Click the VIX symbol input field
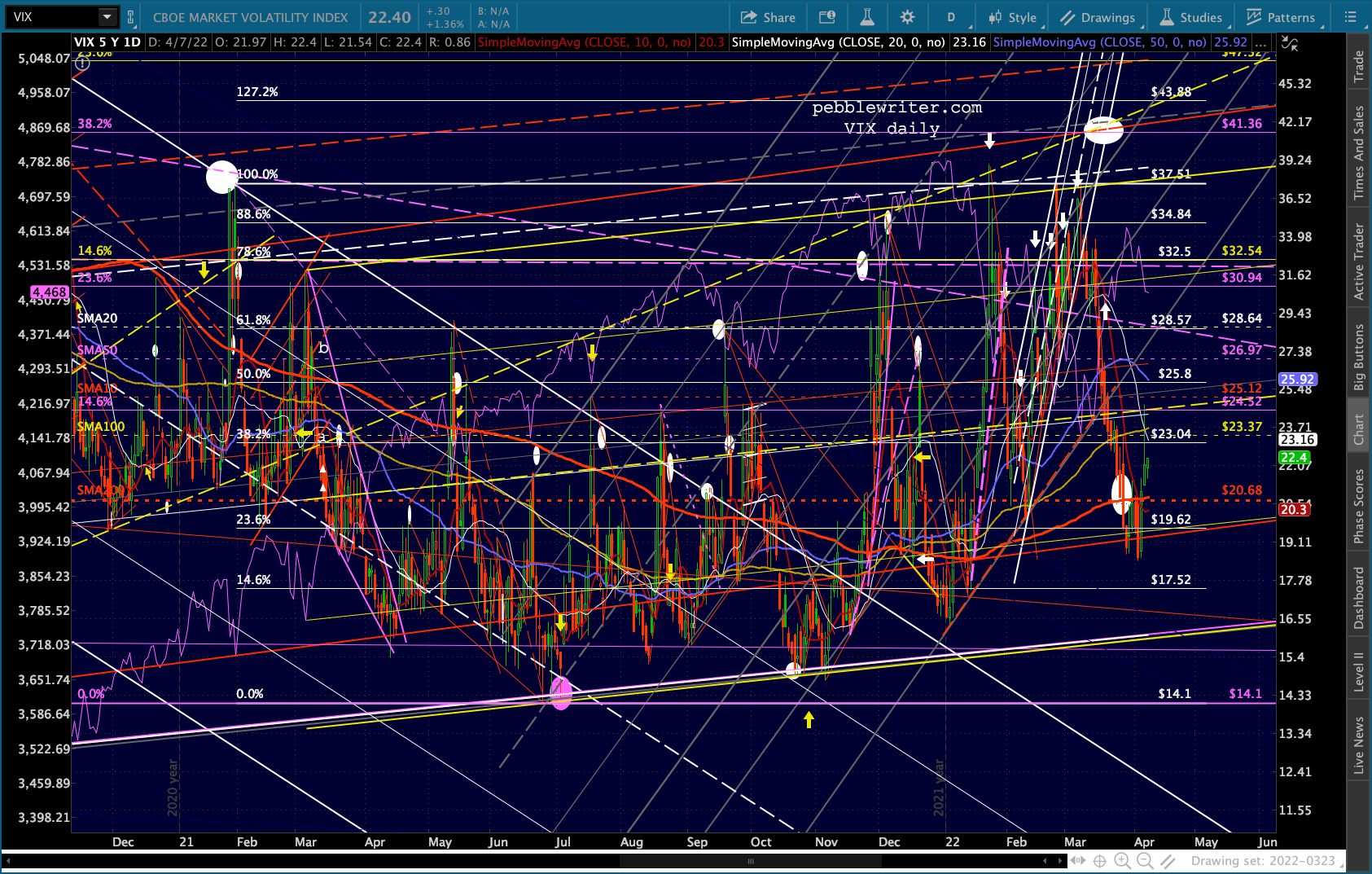Viewport: 1372px width, 874px height. (x=54, y=17)
